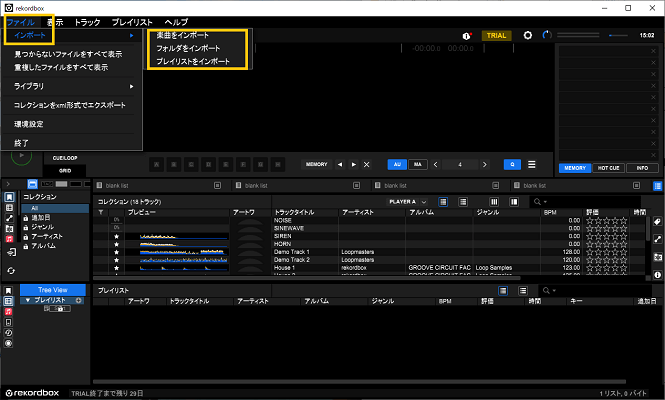Choose フォルダをインポート from submenu

pyautogui.click(x=188, y=48)
